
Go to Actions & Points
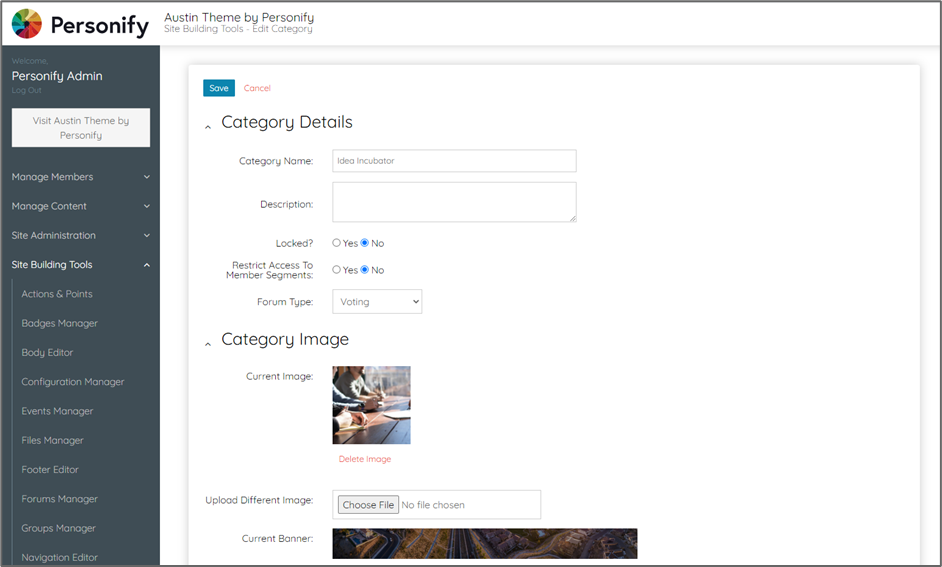(x=57, y=294)
